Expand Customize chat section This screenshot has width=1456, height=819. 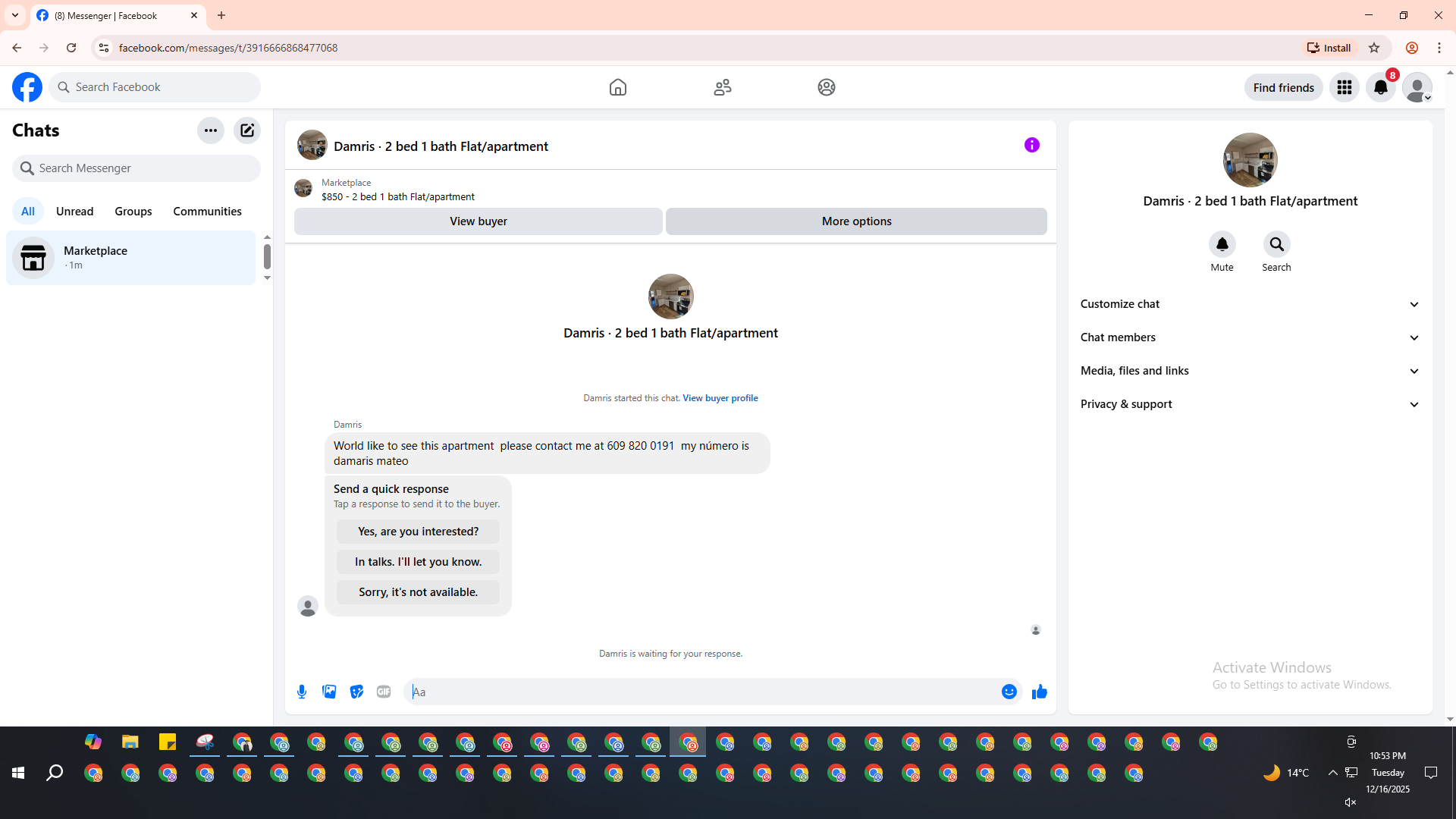pos(1250,304)
